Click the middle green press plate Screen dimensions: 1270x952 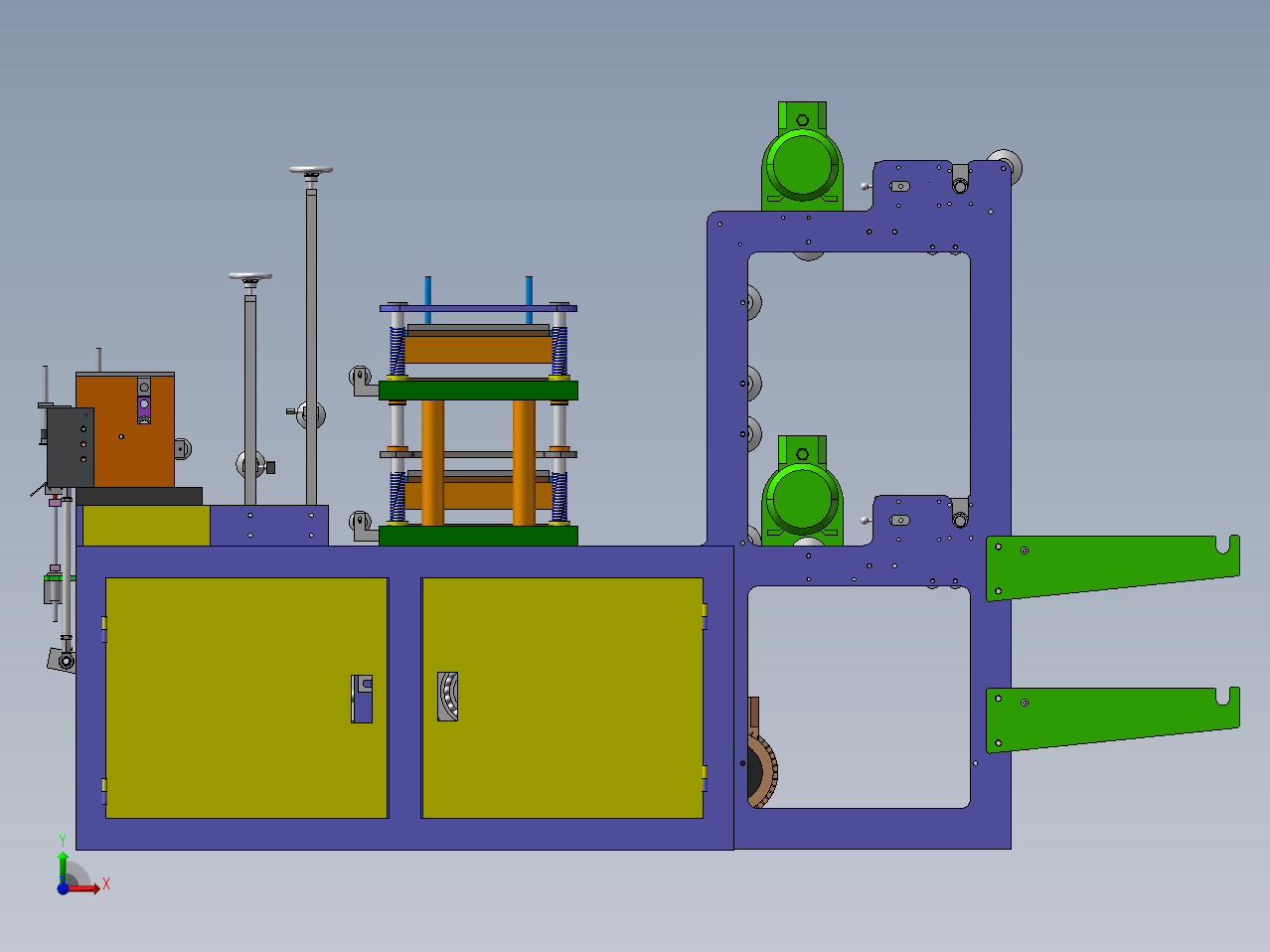(x=478, y=391)
